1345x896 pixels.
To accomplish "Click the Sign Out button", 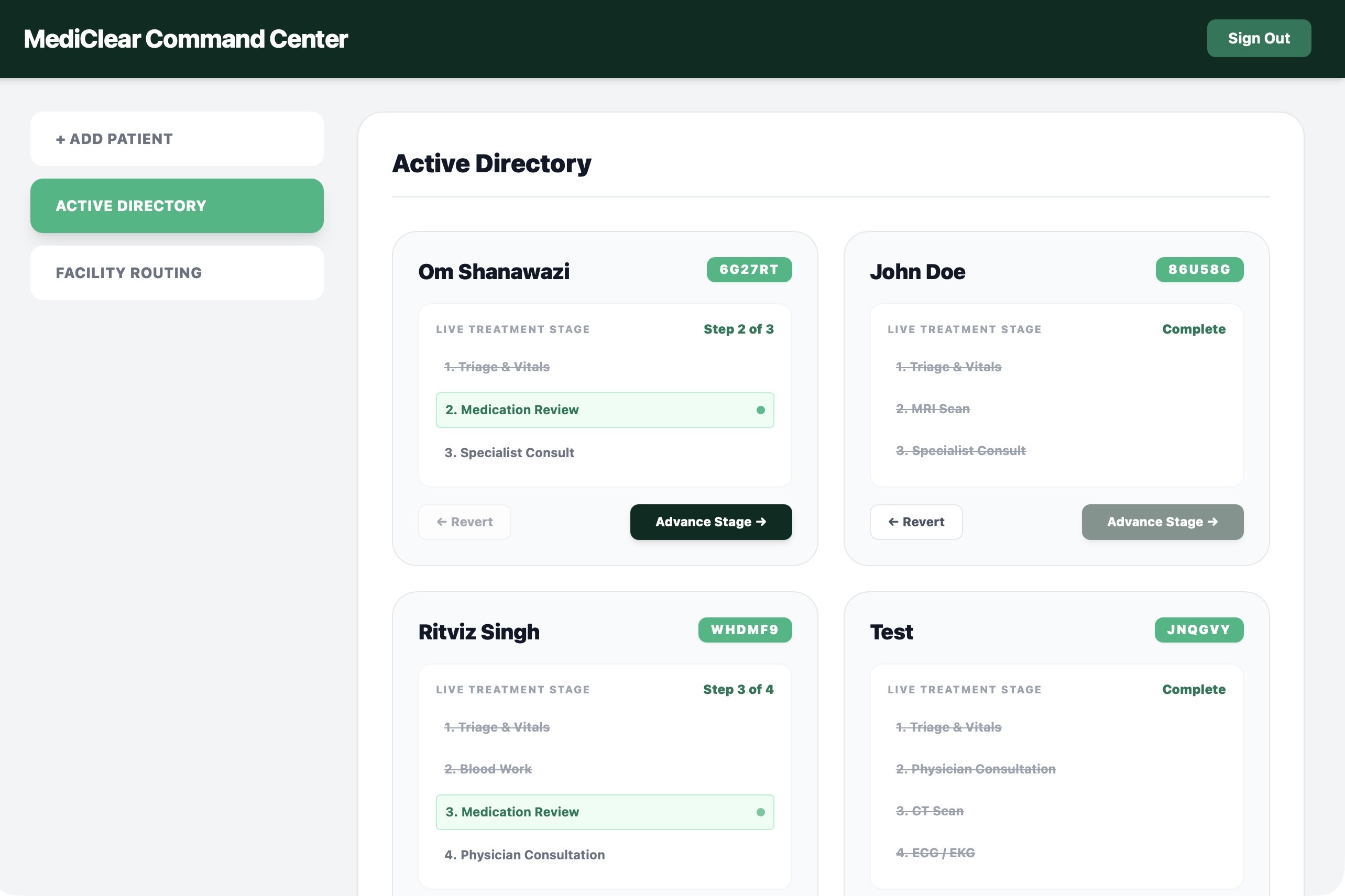I will pyautogui.click(x=1258, y=38).
